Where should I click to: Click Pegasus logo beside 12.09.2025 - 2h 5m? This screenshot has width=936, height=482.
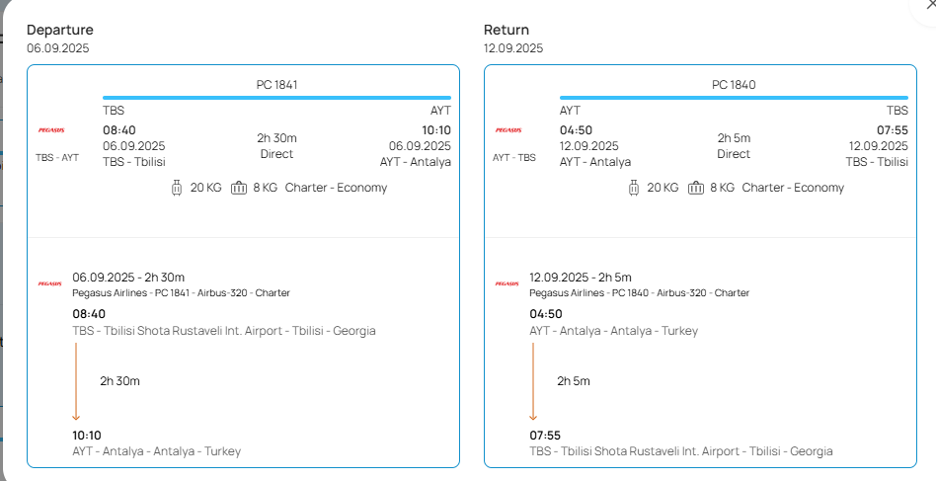[x=507, y=284]
